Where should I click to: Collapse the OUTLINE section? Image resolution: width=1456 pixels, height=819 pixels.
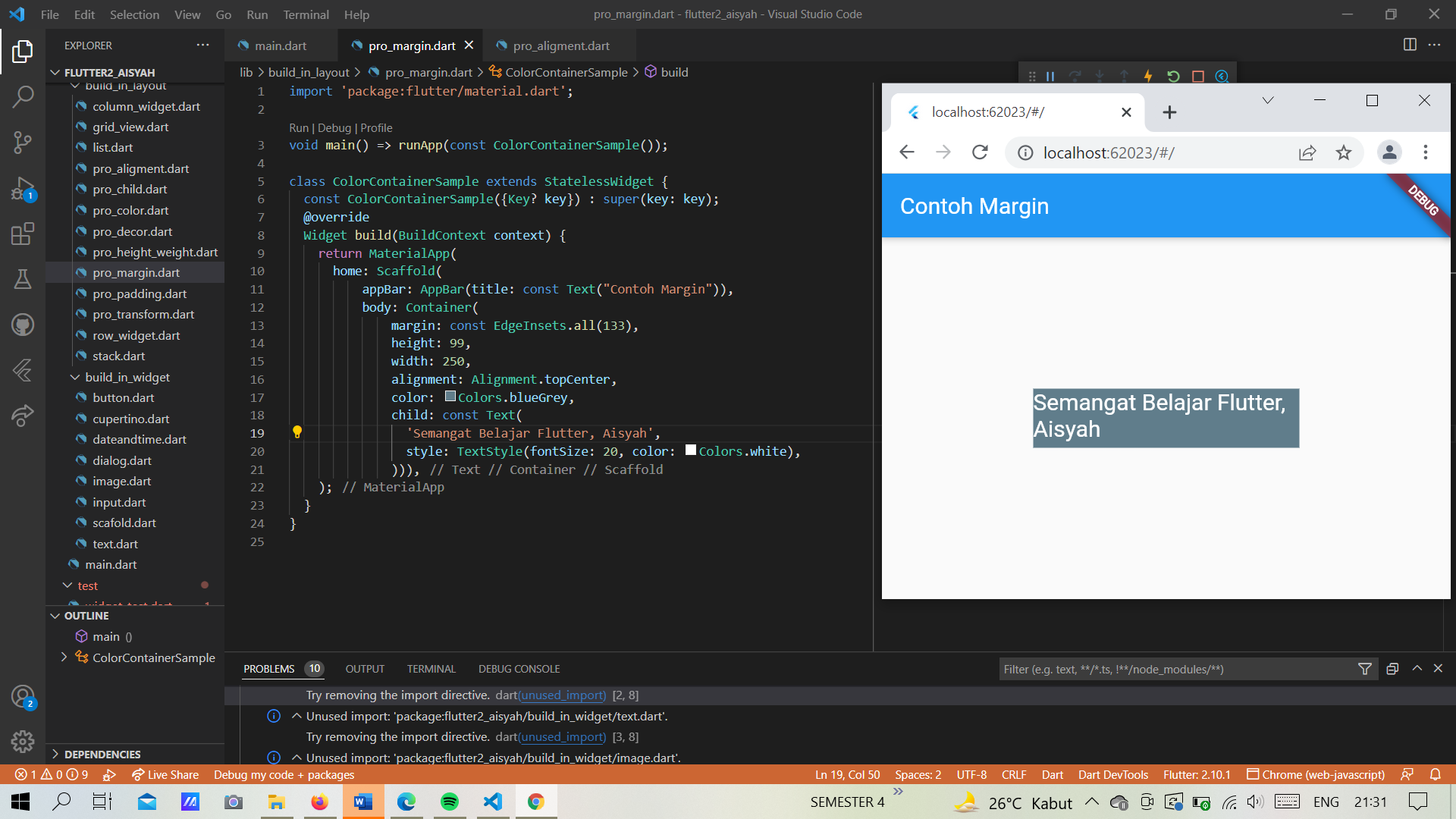pyautogui.click(x=55, y=615)
